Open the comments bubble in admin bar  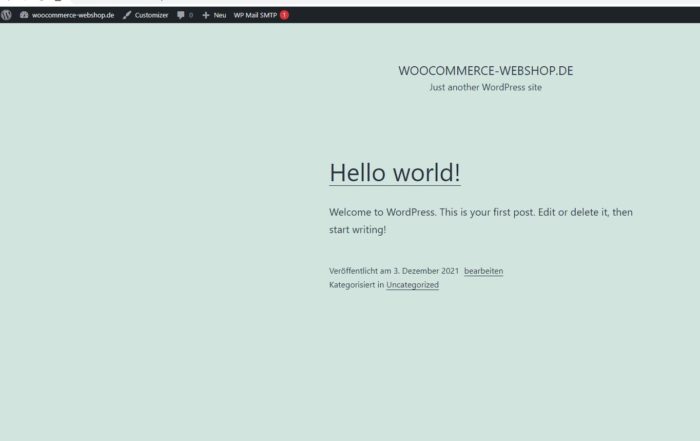[x=185, y=15]
